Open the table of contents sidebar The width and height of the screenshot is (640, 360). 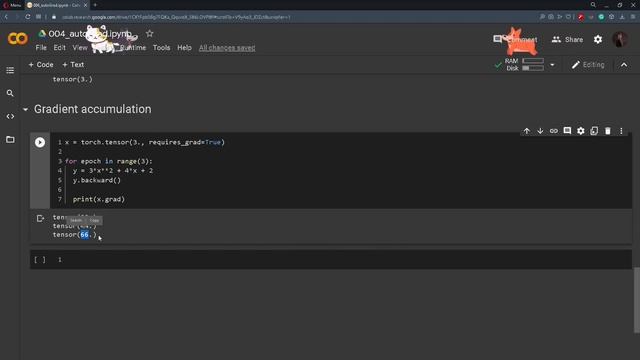10,70
